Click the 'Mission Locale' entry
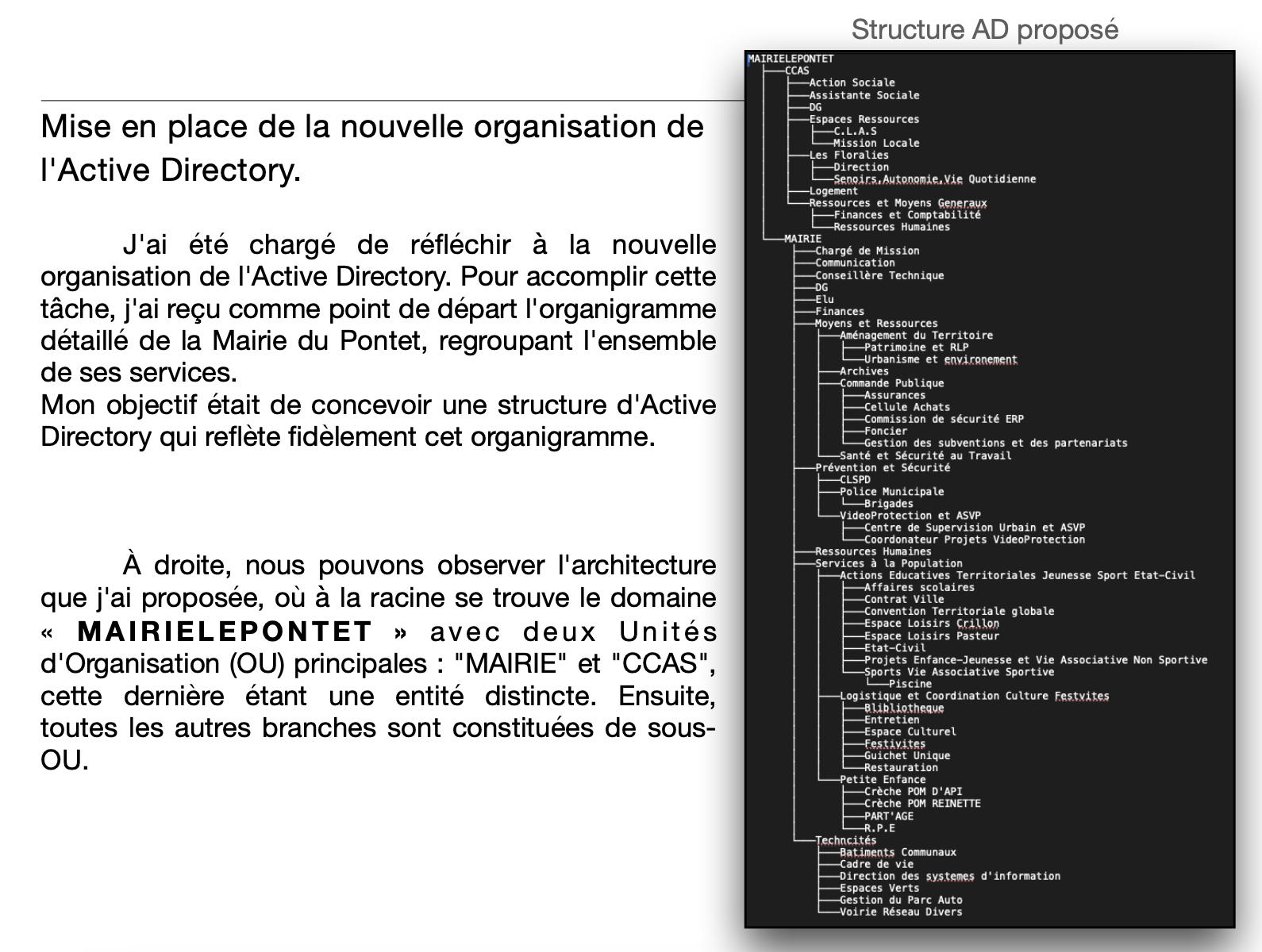Screen dimensions: 1262x952 pyautogui.click(x=876, y=143)
